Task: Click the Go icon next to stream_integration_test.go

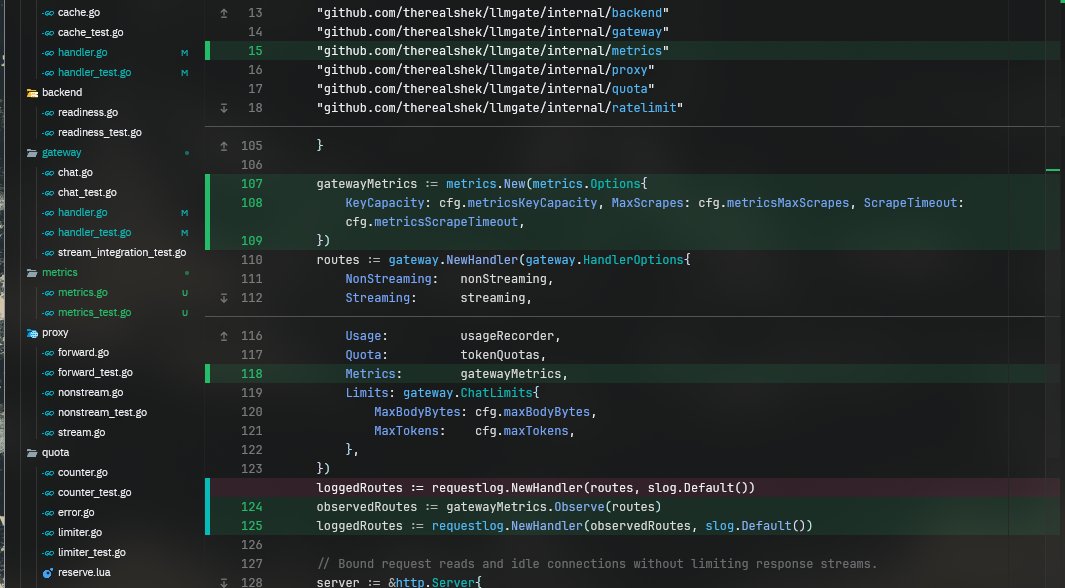Action: (48, 253)
